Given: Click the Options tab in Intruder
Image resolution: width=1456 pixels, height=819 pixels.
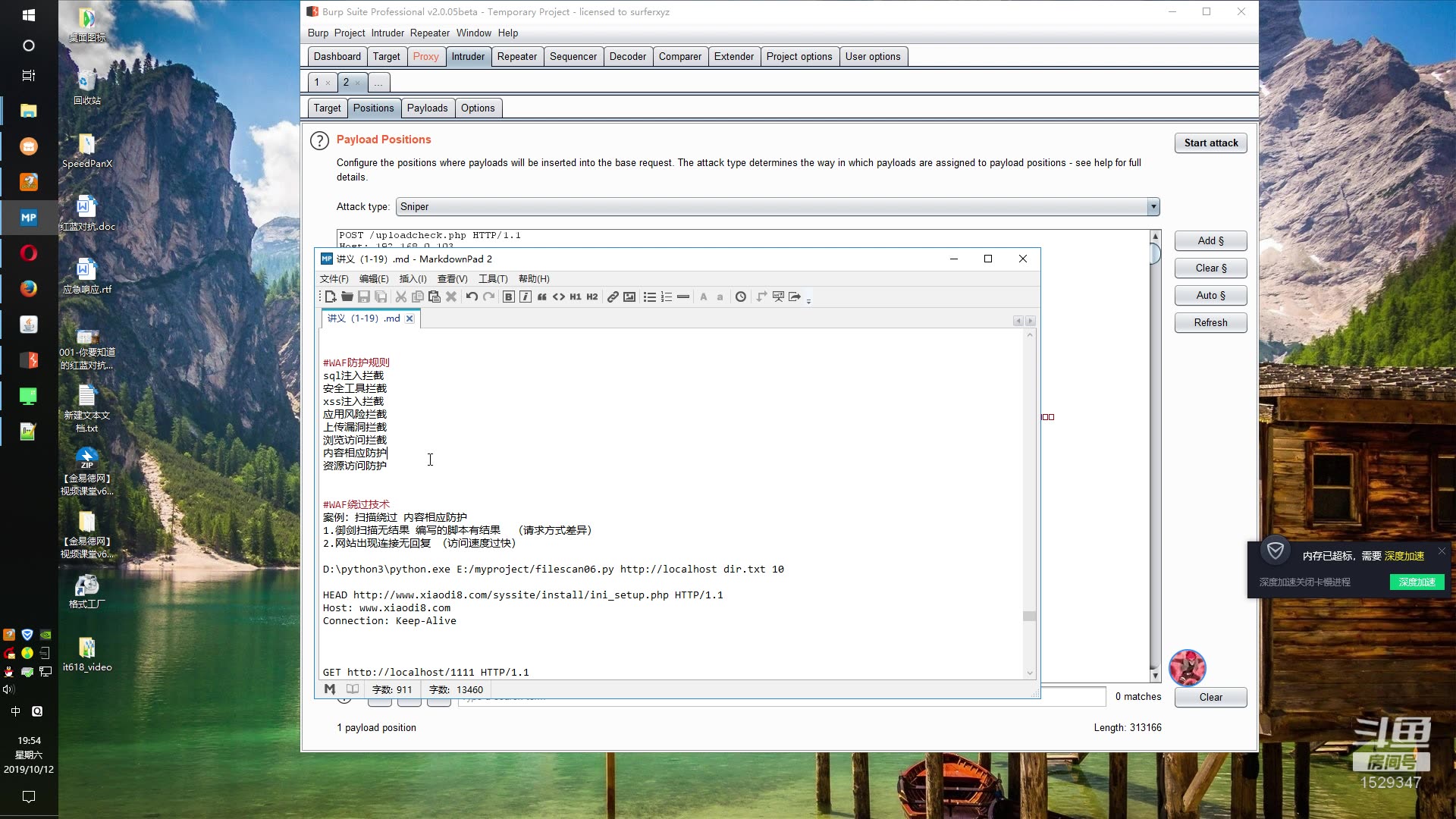Looking at the screenshot, I should coord(478,108).
